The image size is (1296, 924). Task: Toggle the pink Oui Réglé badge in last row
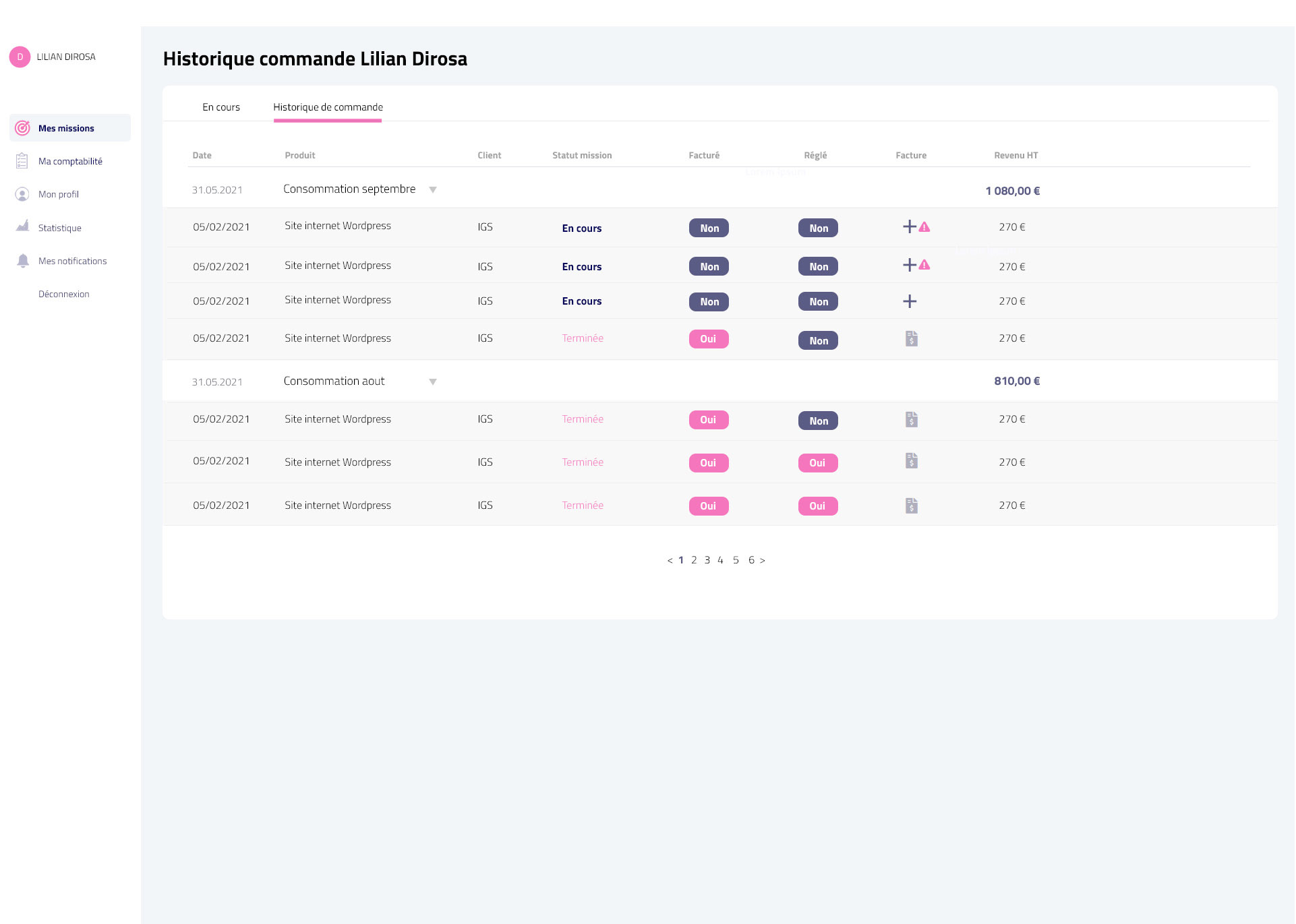[x=817, y=506]
